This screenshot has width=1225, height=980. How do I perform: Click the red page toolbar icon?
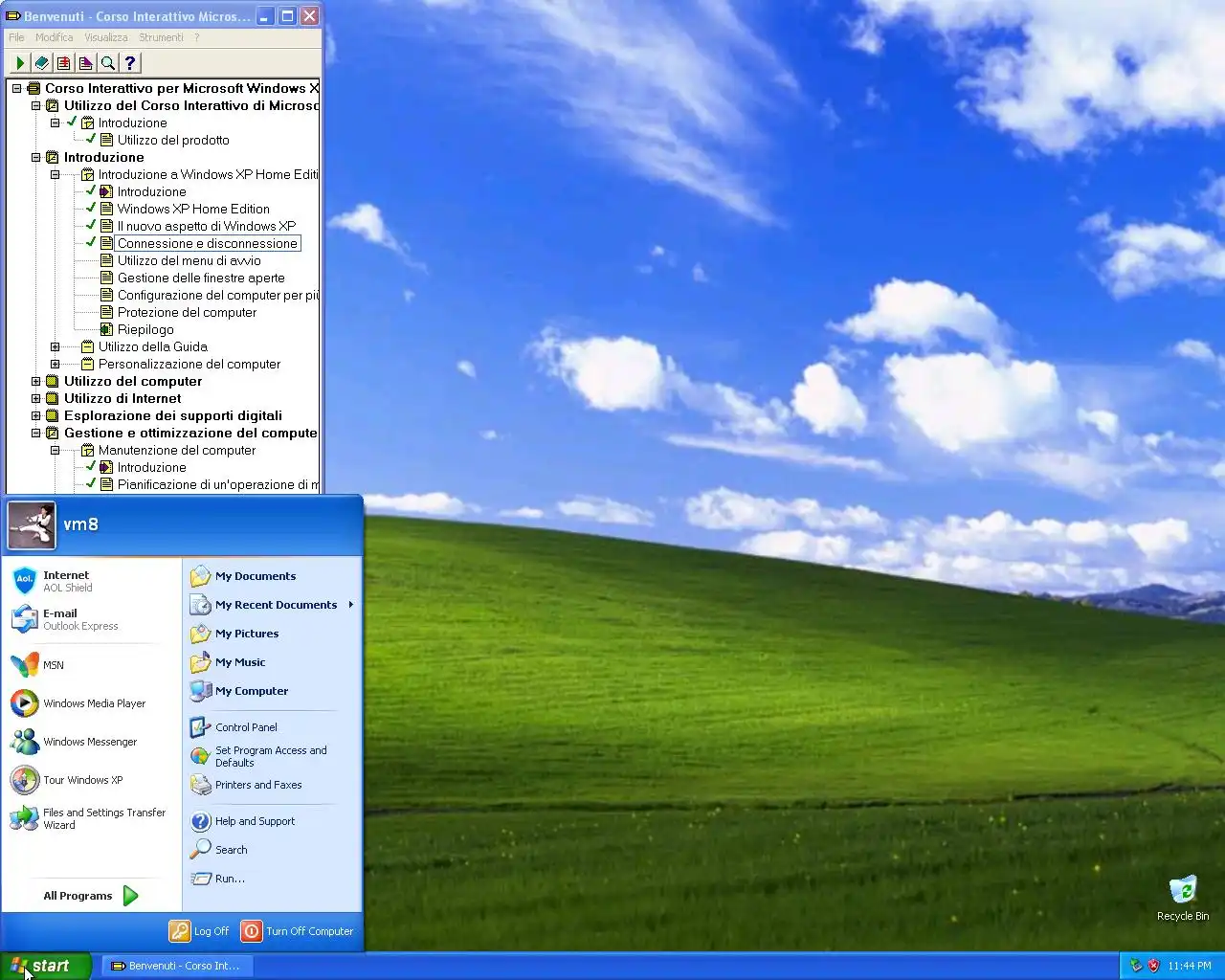63,63
